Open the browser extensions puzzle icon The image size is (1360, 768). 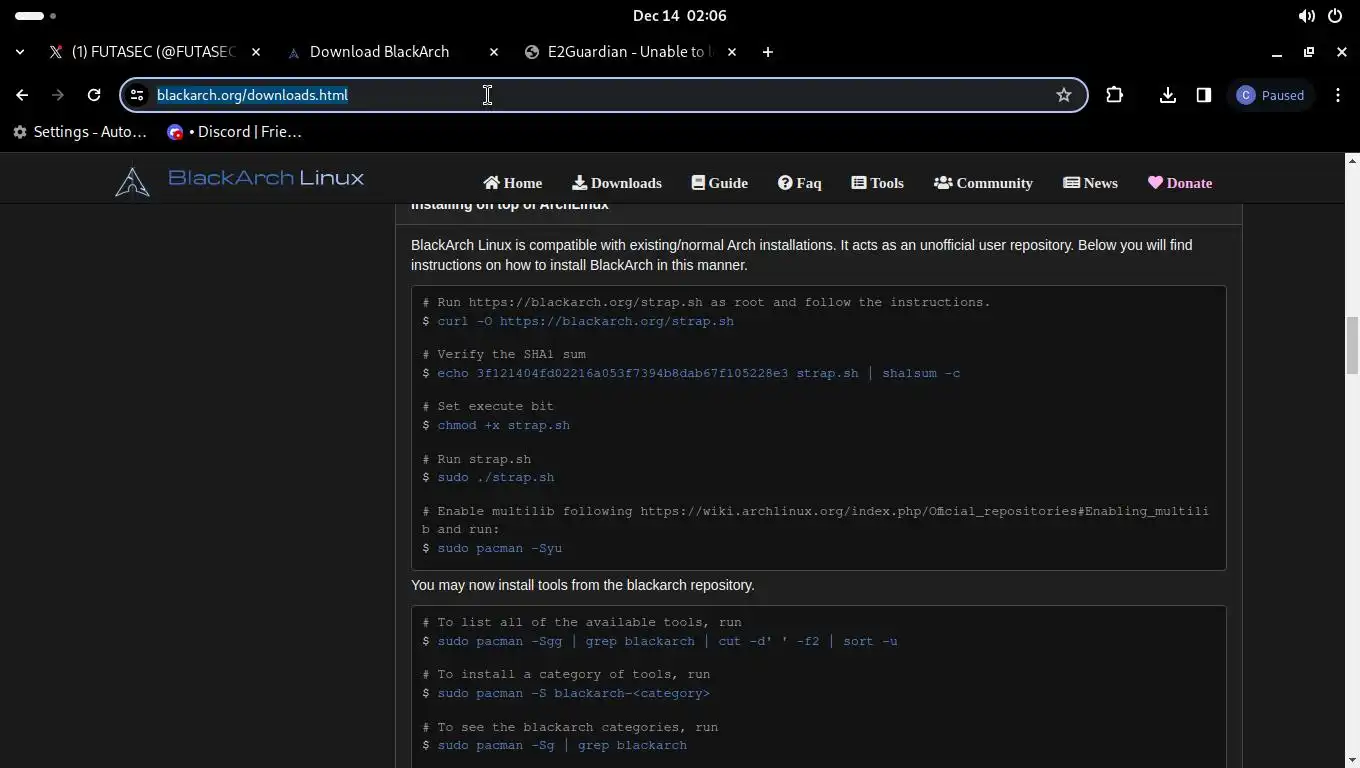point(1114,95)
